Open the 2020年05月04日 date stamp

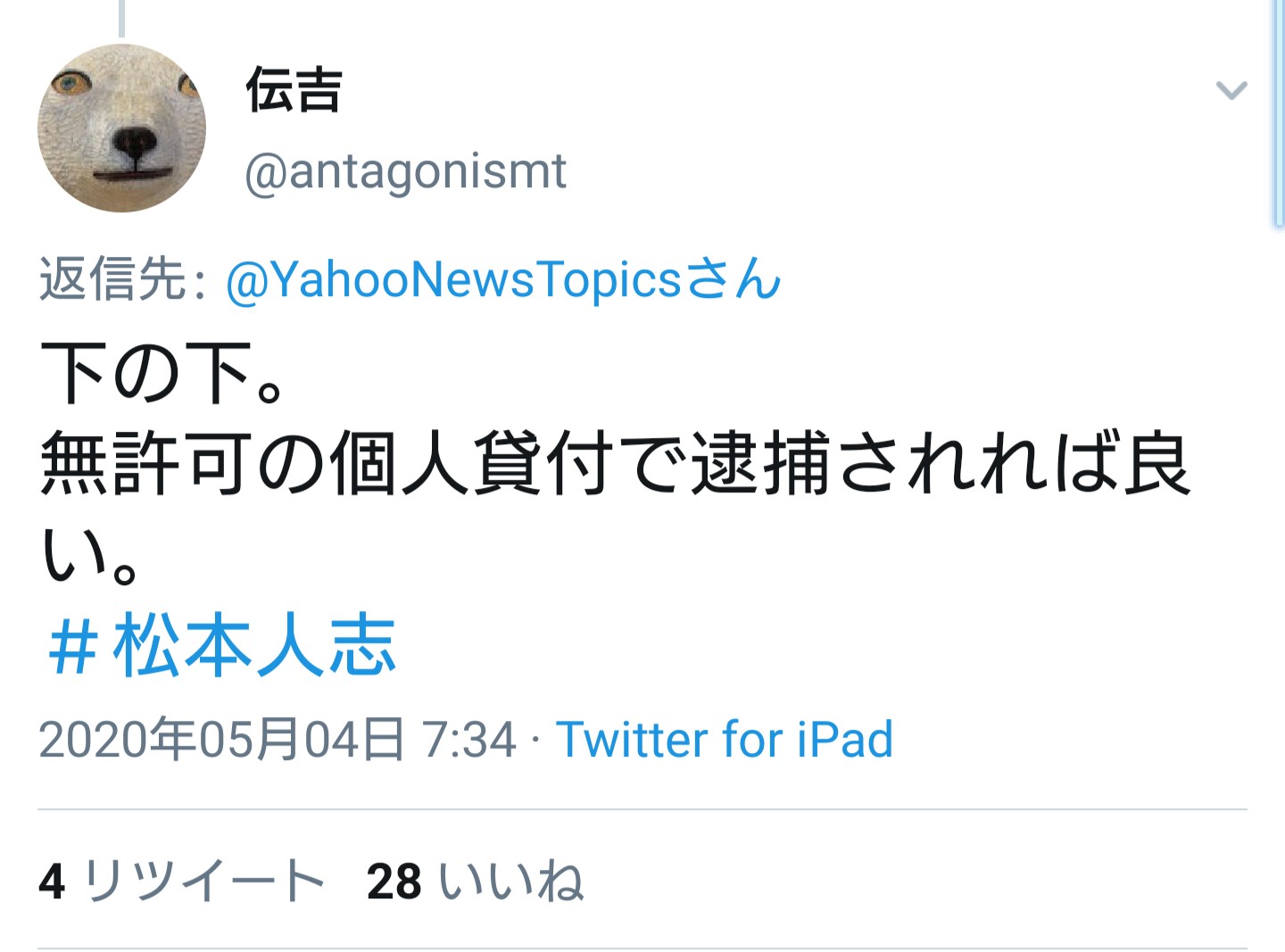coord(221,740)
